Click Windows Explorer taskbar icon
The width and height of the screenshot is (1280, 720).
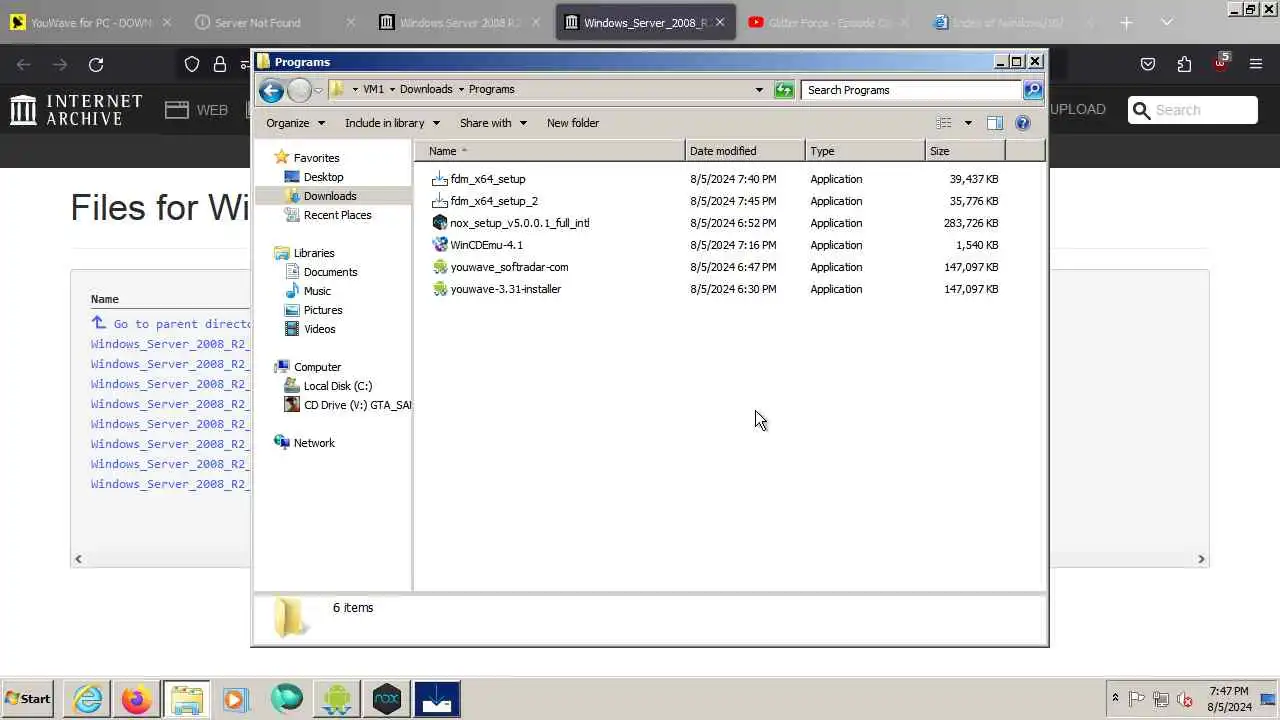click(x=187, y=699)
